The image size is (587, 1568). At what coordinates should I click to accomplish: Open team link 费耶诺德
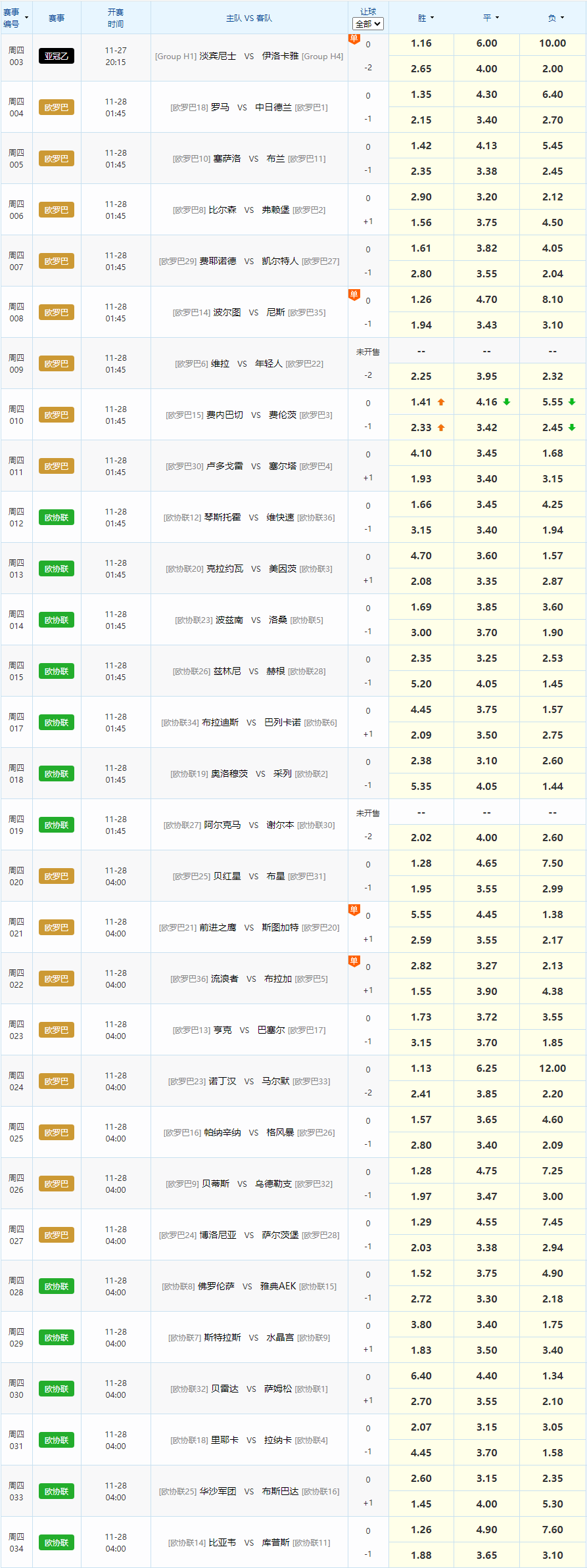(x=218, y=261)
